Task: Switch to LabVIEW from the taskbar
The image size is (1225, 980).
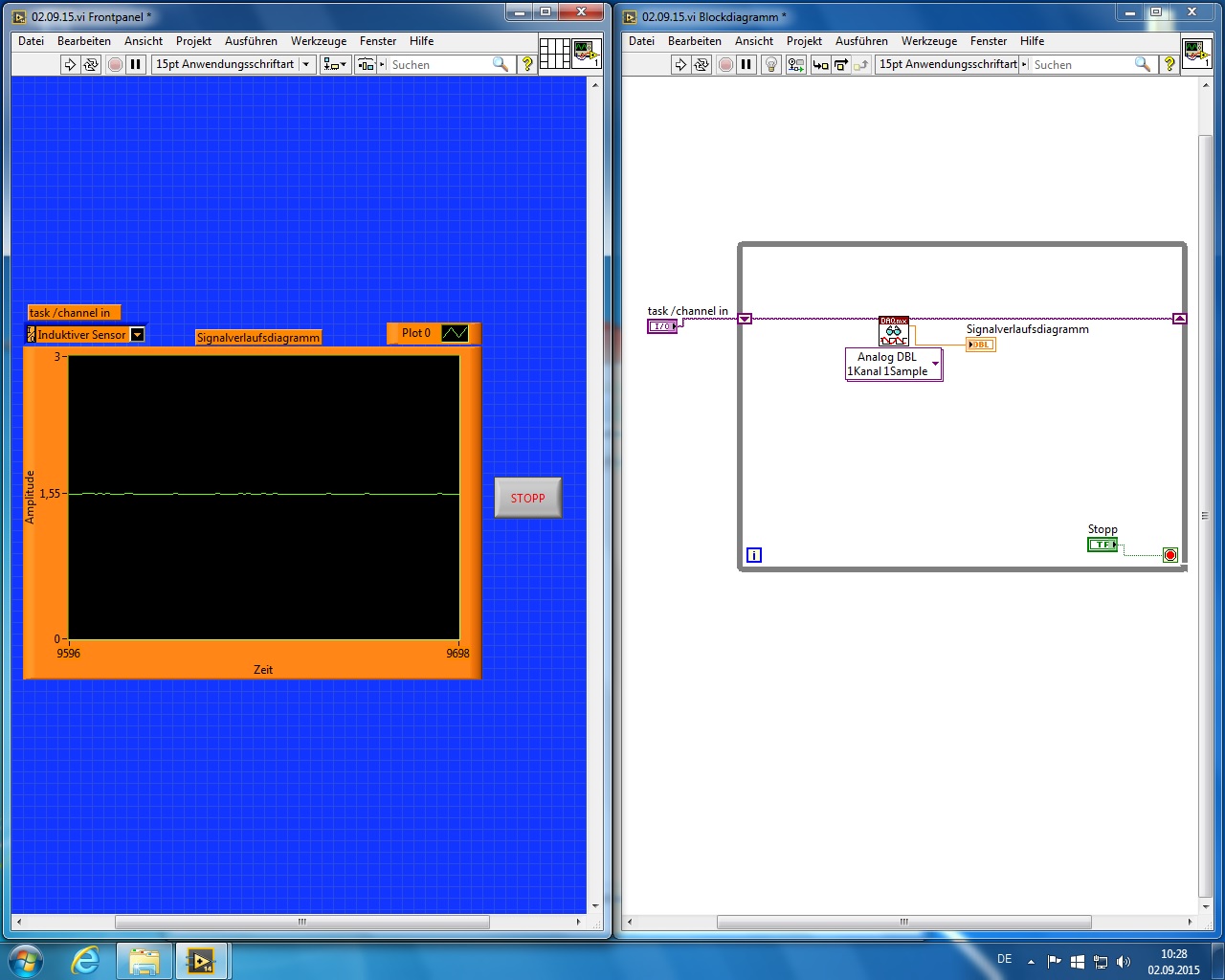Action: pyautogui.click(x=202, y=961)
